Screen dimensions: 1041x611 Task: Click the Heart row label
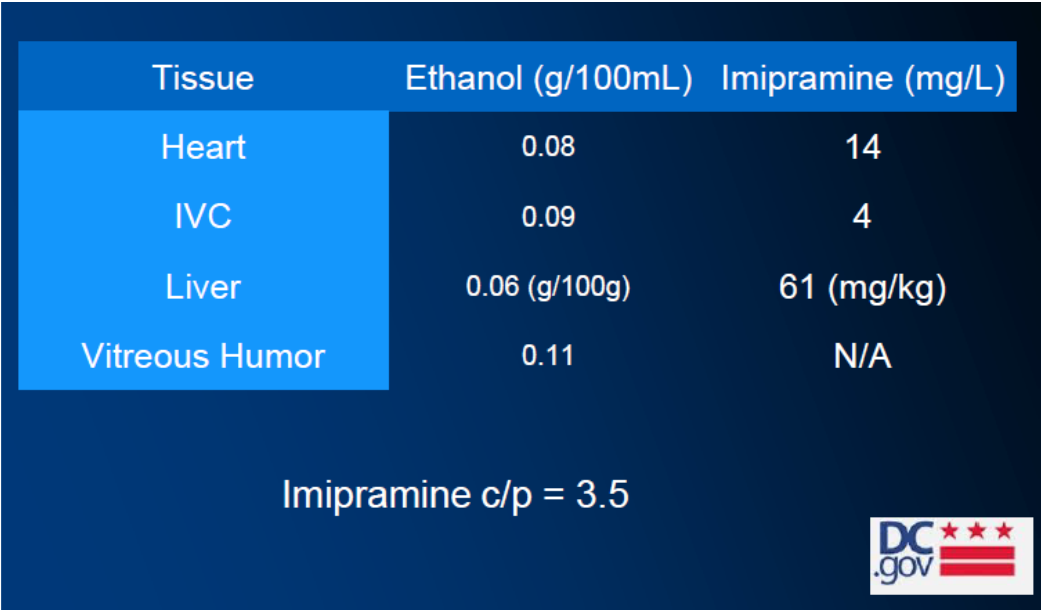pos(203,147)
